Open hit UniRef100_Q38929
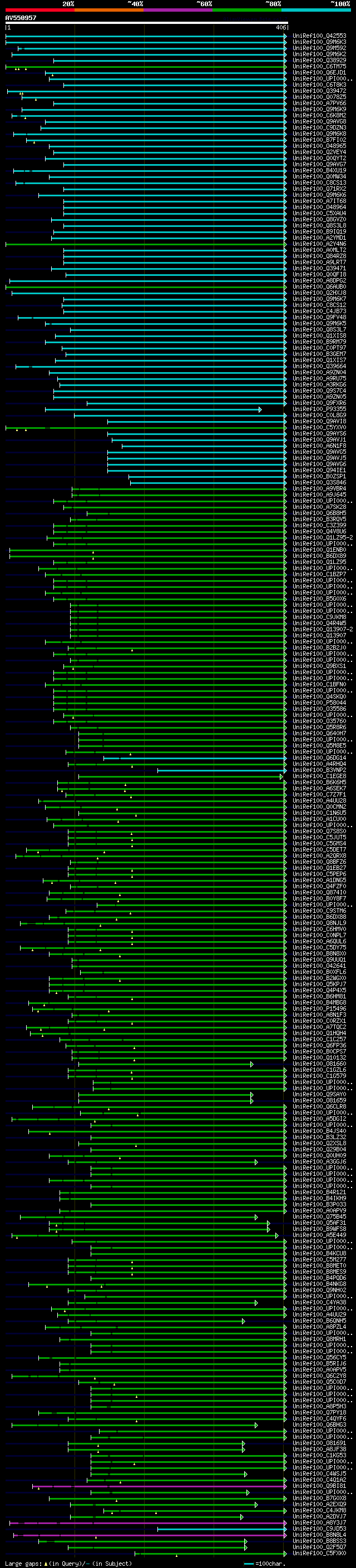The height and width of the screenshot is (1568, 356). coord(319,60)
